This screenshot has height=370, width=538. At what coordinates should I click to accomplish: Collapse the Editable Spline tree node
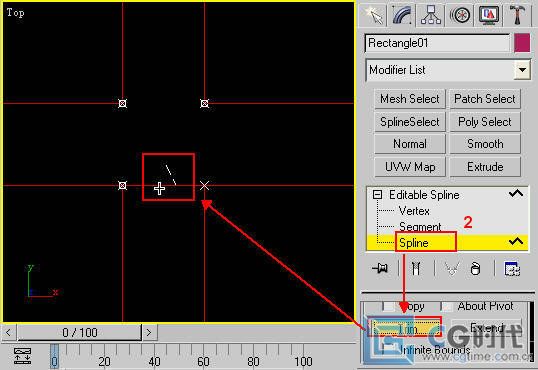[x=377, y=195]
